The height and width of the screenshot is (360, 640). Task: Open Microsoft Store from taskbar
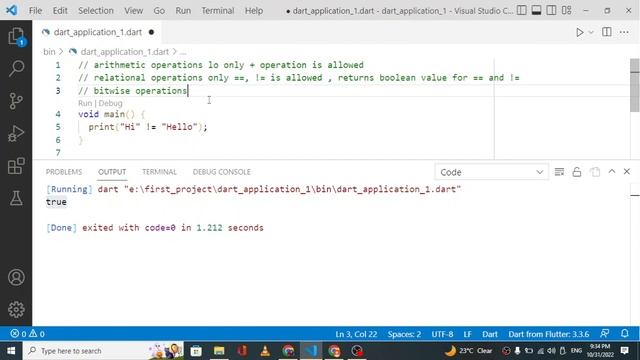(196, 351)
